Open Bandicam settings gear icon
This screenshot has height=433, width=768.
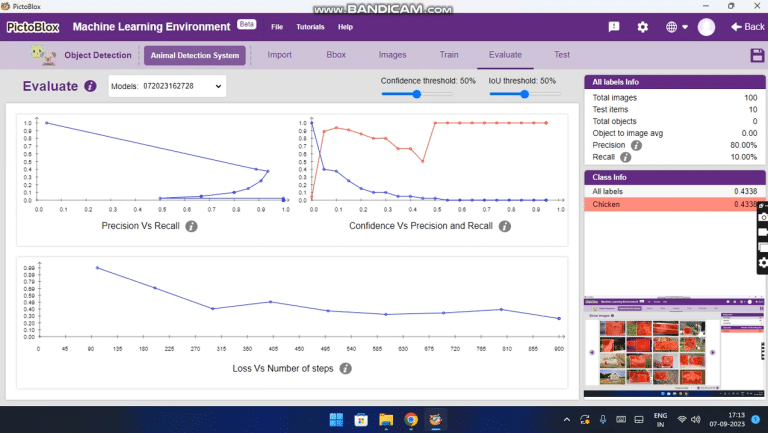[763, 264]
